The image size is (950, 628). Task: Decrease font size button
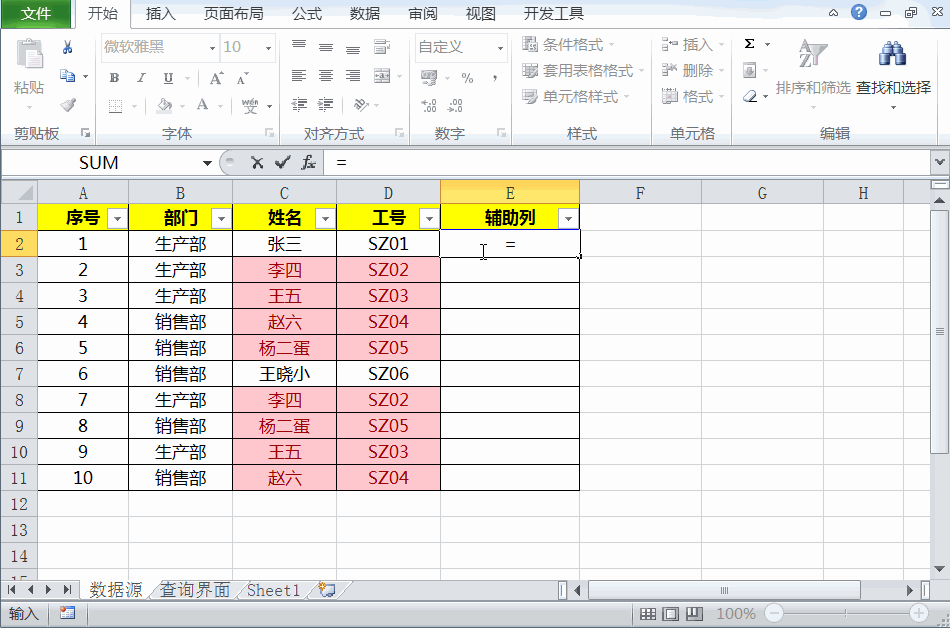coord(242,78)
